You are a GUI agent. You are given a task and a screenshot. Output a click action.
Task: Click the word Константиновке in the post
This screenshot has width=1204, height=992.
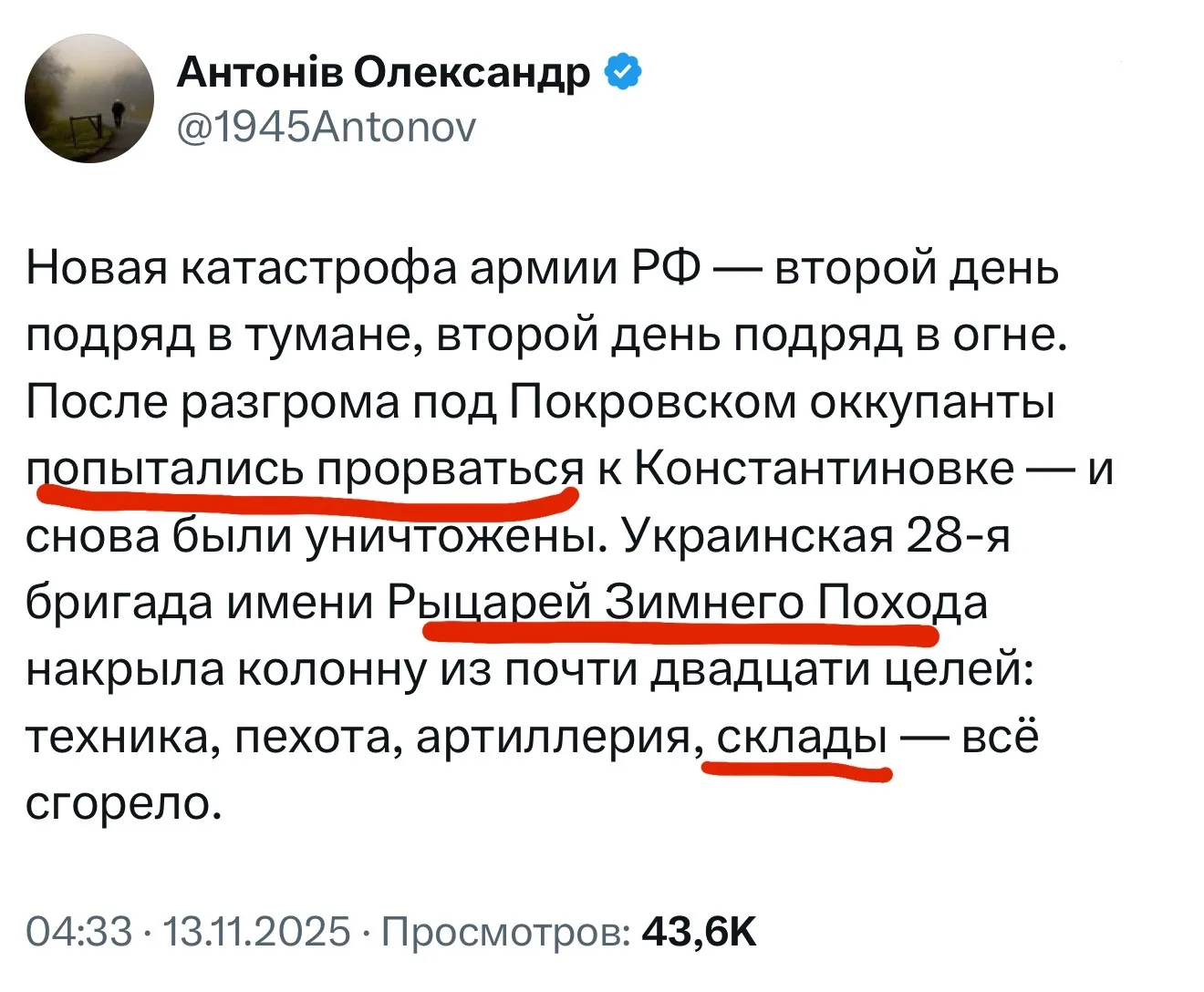coord(824,470)
